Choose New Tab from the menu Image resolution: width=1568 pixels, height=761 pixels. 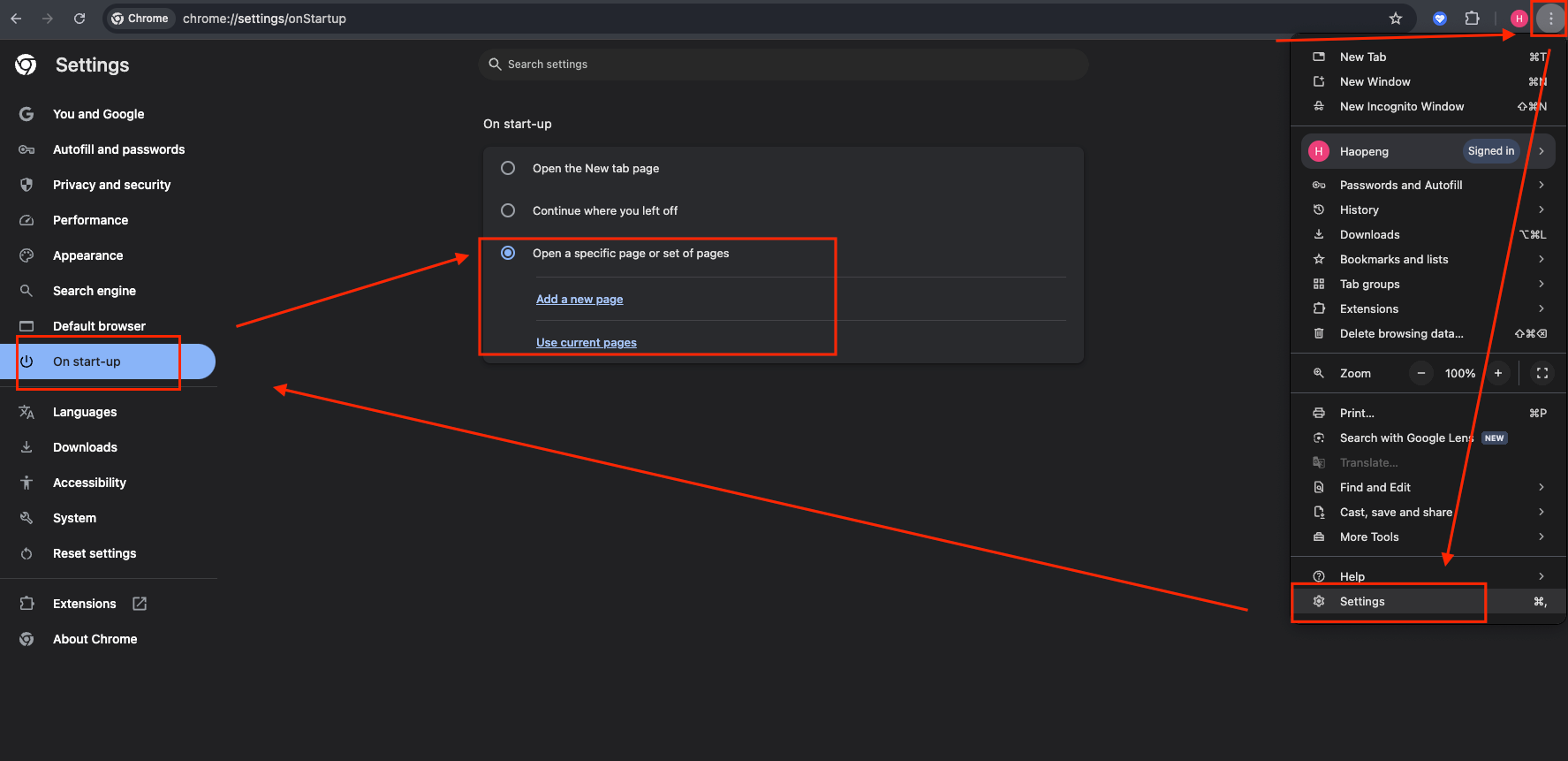point(1428,57)
